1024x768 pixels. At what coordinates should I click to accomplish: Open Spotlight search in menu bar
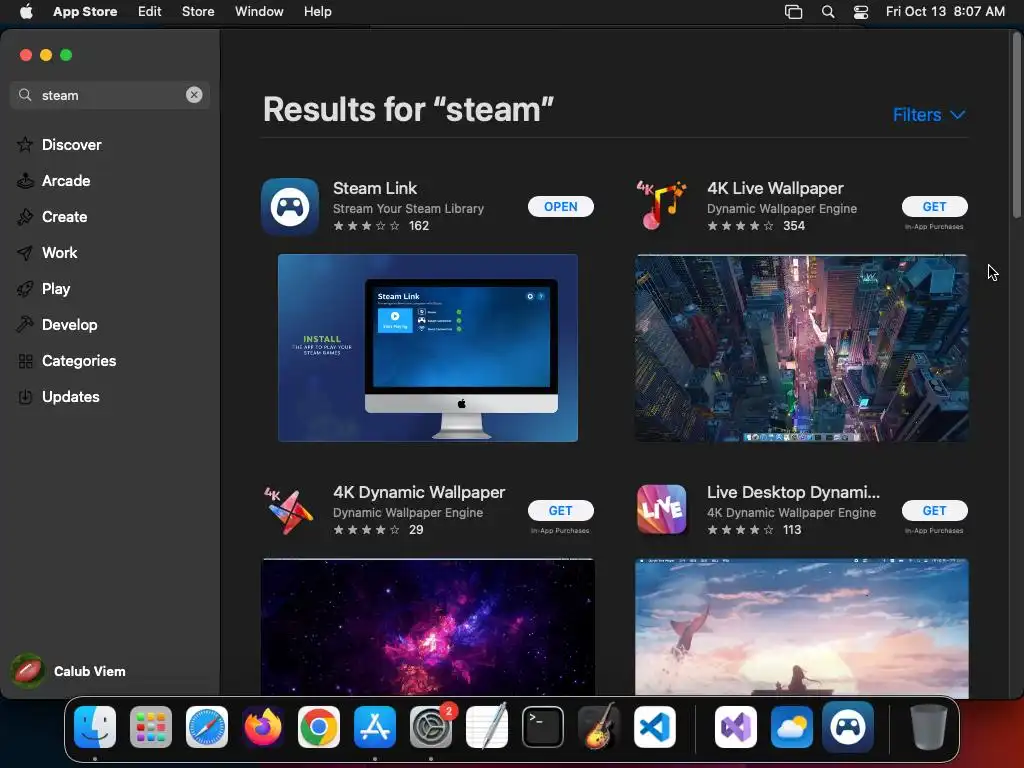click(827, 12)
